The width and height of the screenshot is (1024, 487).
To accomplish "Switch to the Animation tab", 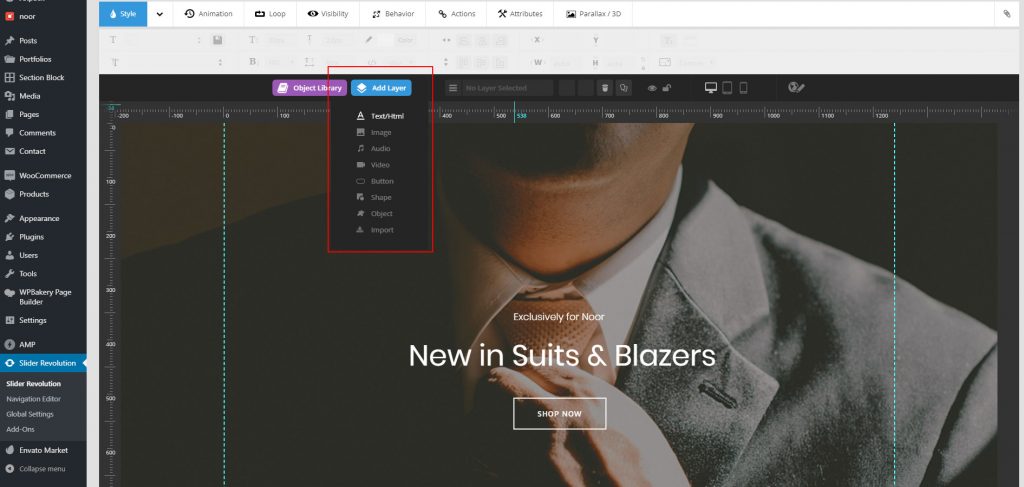I will click(208, 14).
